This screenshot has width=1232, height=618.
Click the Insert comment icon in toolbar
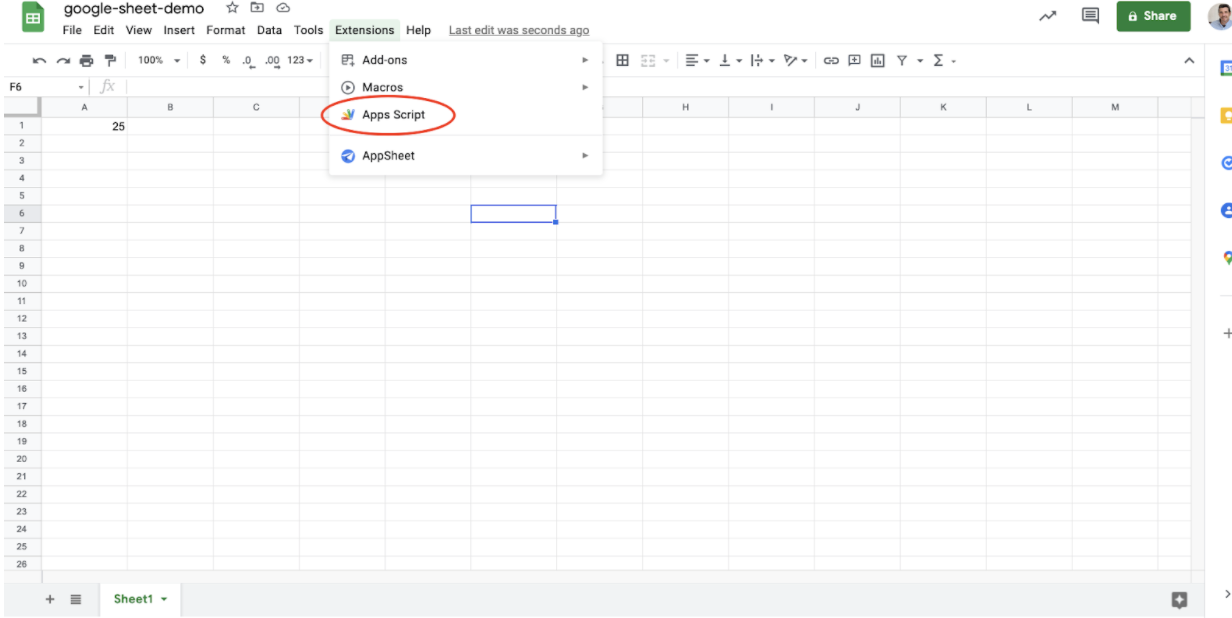[x=854, y=60]
